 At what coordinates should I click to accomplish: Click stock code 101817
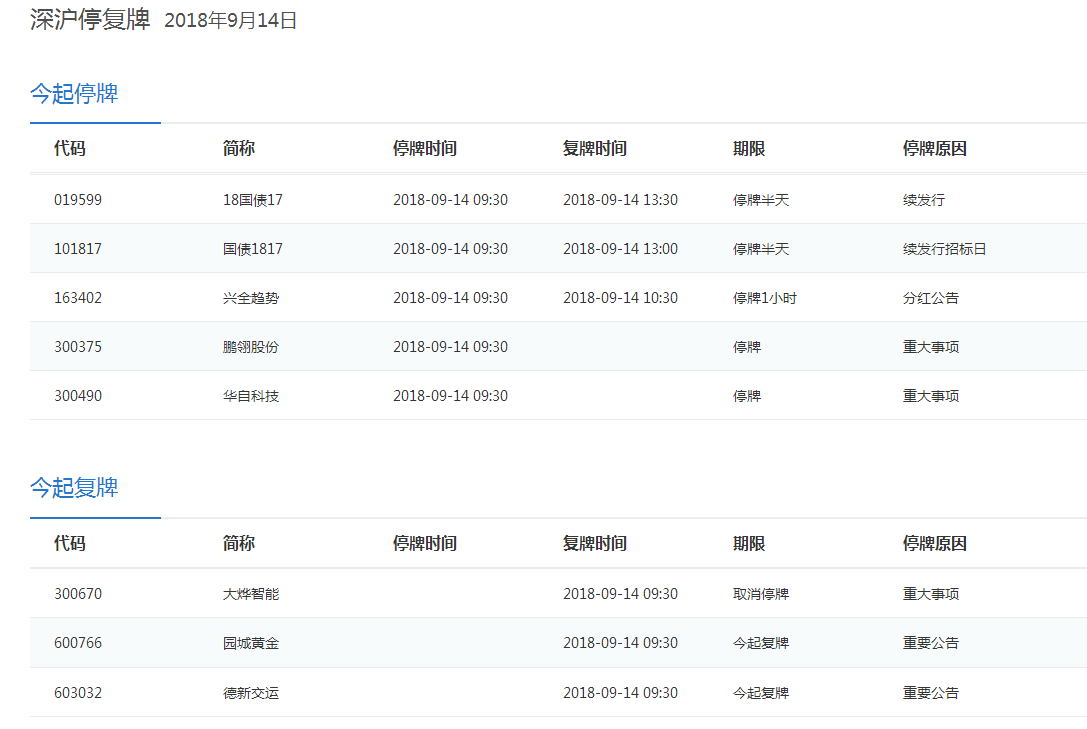coord(78,249)
